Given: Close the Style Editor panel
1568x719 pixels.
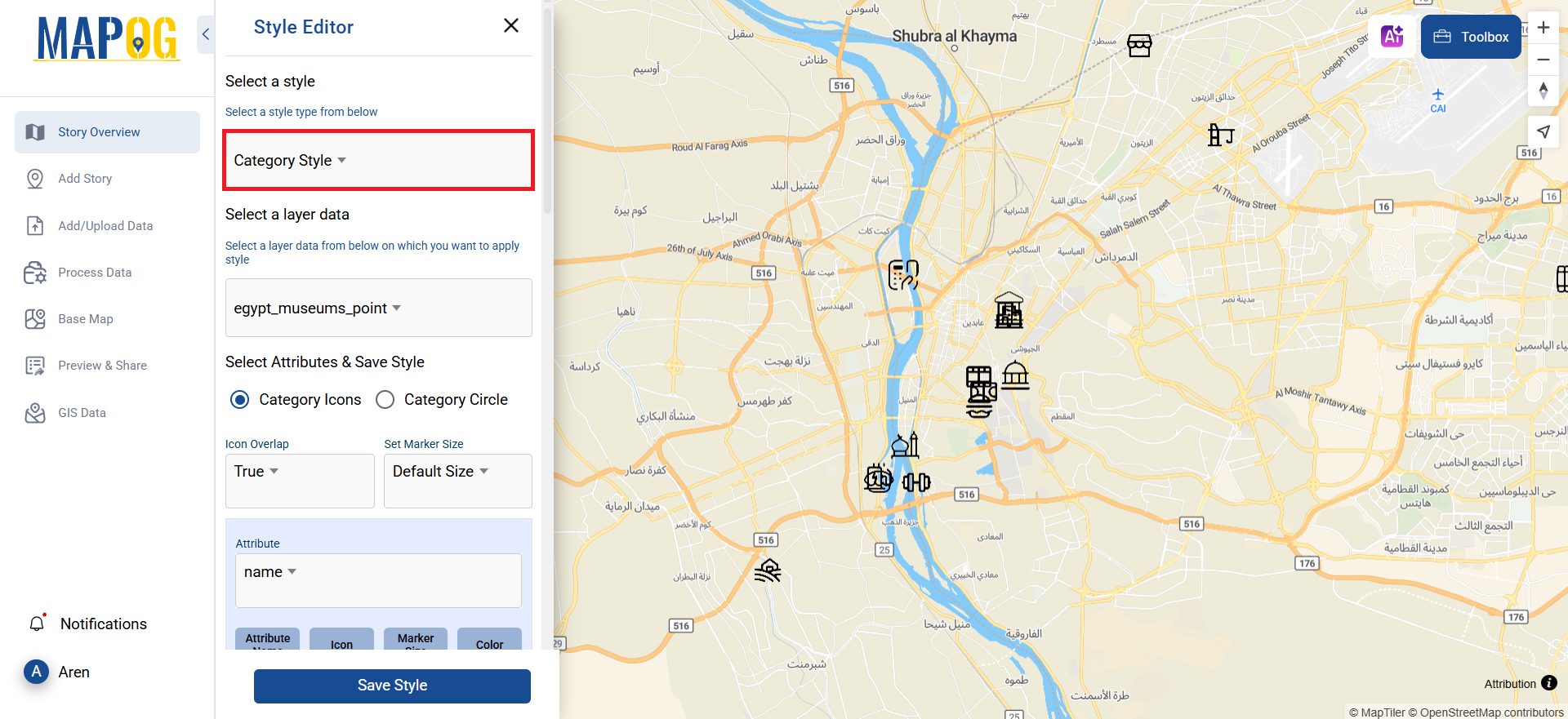Looking at the screenshot, I should [511, 25].
